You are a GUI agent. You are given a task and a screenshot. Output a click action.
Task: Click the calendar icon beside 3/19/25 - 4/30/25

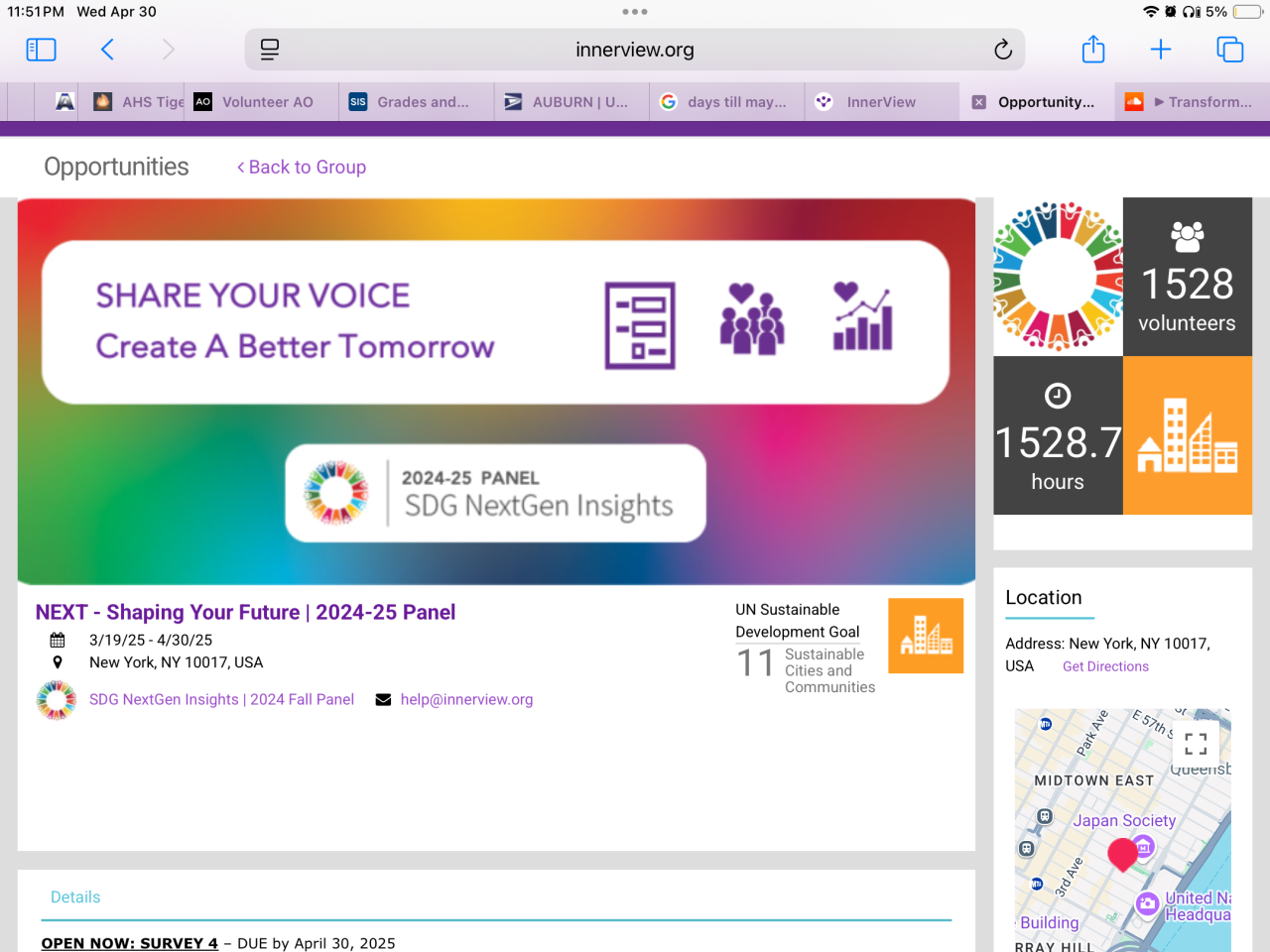click(58, 641)
